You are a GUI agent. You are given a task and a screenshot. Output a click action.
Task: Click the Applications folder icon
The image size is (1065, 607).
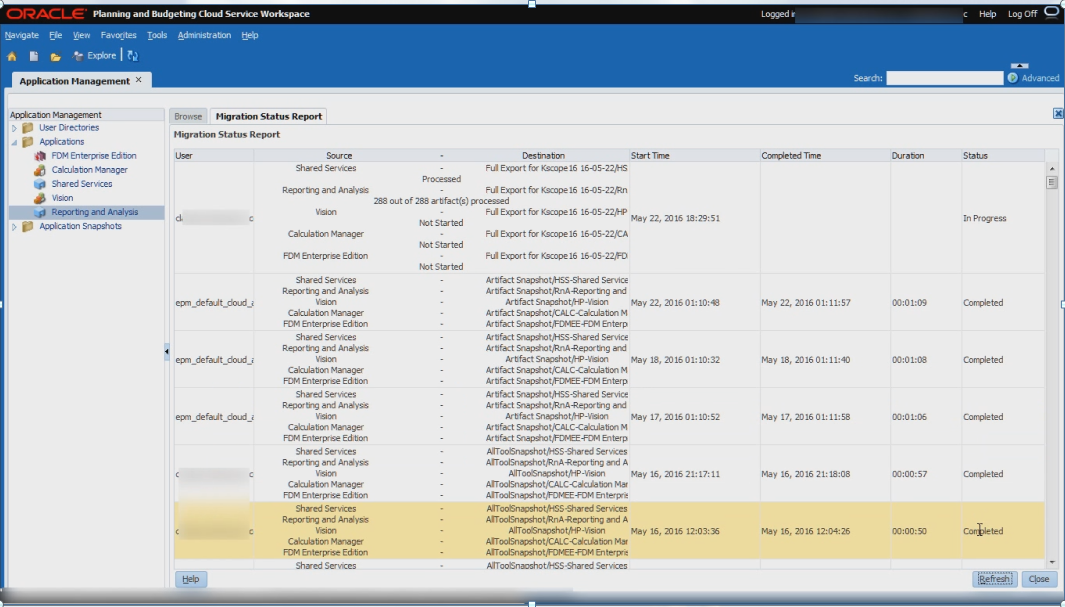click(x=27, y=142)
